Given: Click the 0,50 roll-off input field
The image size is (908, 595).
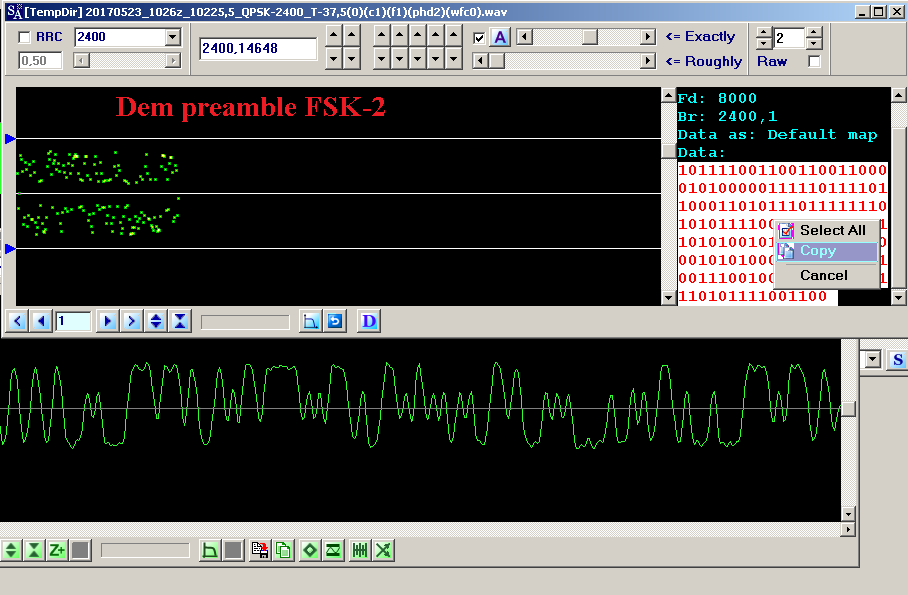Looking at the screenshot, I should pyautogui.click(x=40, y=60).
